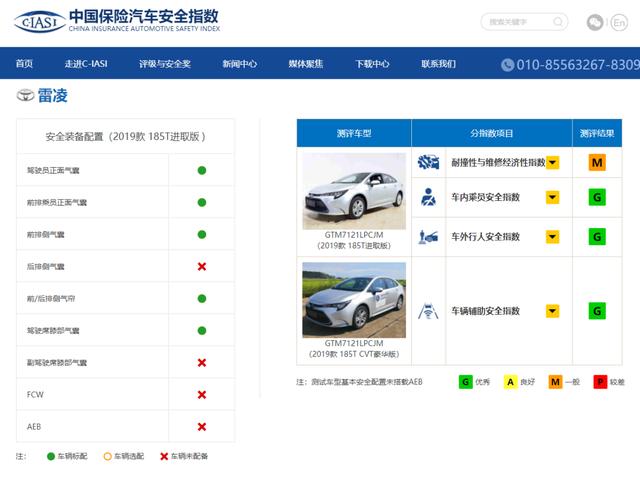This screenshot has height=477, width=640.
Task: Click green dot for 前/后排侧气帘
Action: click(202, 298)
